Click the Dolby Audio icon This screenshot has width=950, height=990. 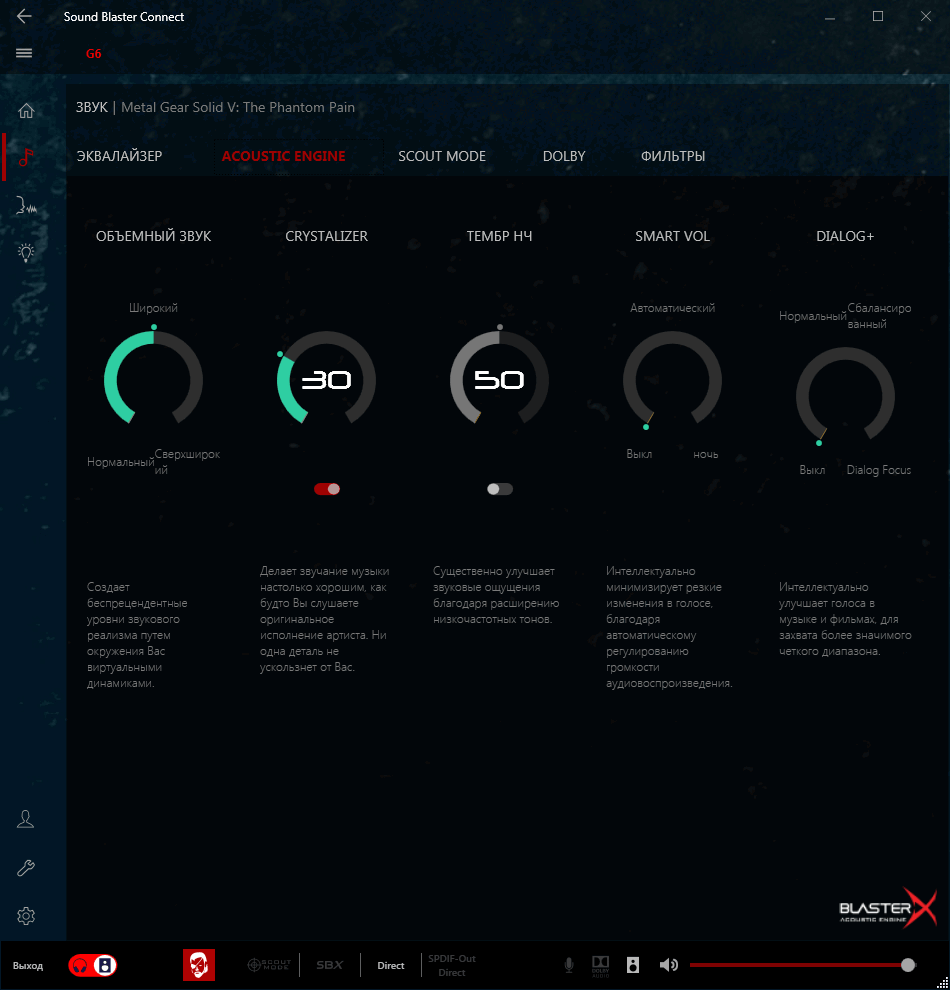tap(600, 966)
